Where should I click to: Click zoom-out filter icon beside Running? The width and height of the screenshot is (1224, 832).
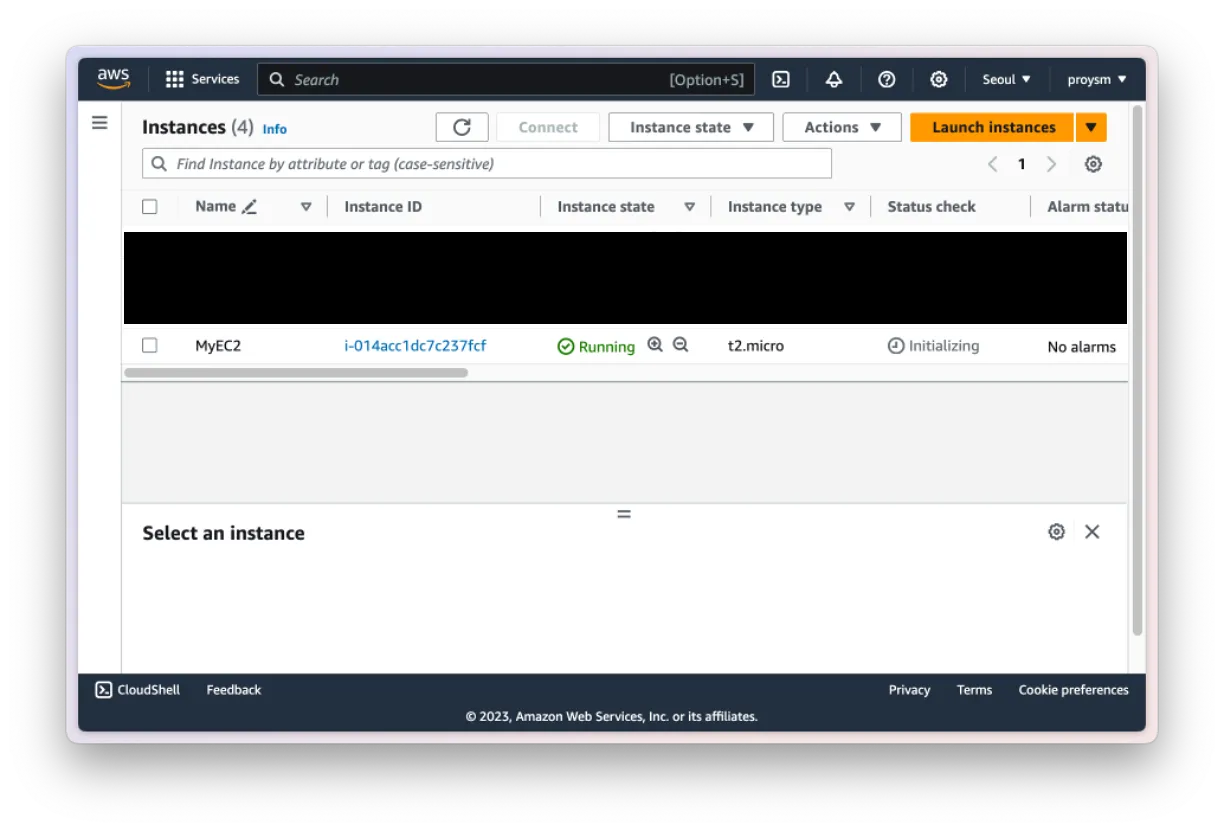681,345
